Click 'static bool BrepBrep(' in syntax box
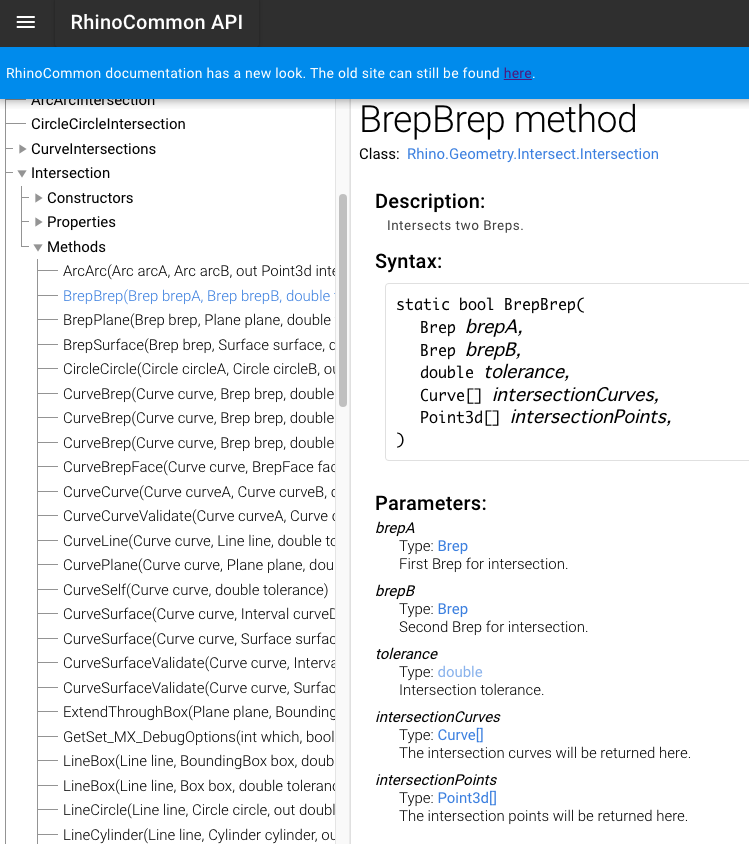Image resolution: width=749 pixels, height=844 pixels. 490,305
